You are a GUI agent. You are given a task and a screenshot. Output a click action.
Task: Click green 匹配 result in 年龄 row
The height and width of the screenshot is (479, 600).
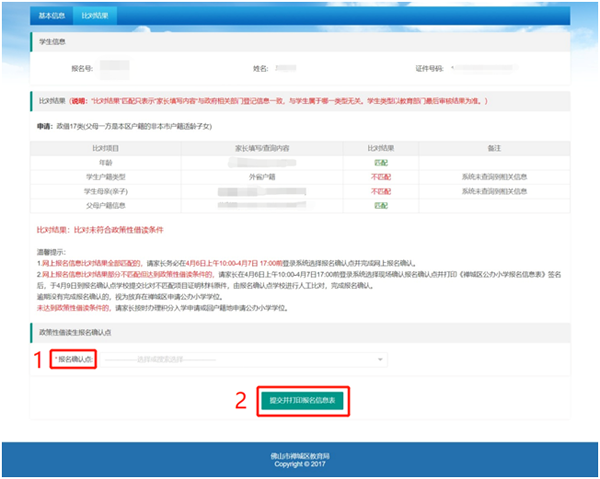pyautogui.click(x=380, y=161)
